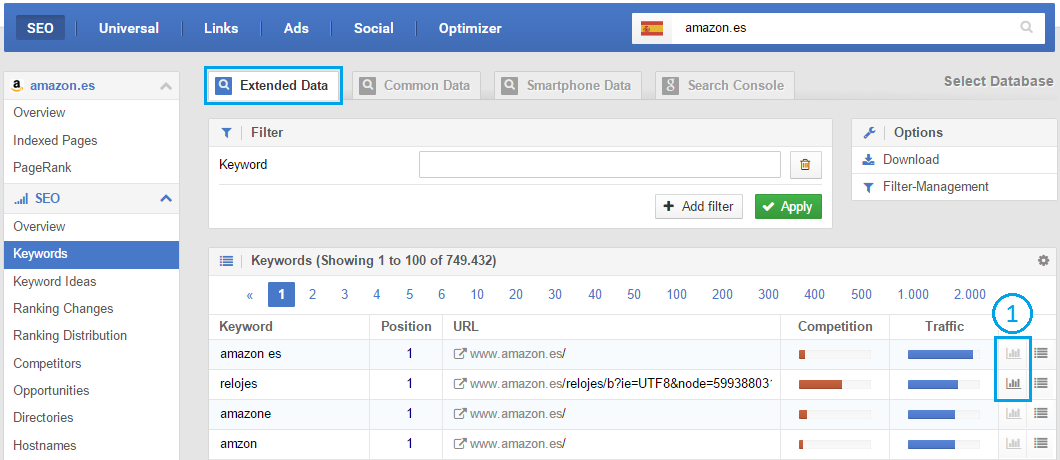Switch to the Common Data tab

(416, 86)
